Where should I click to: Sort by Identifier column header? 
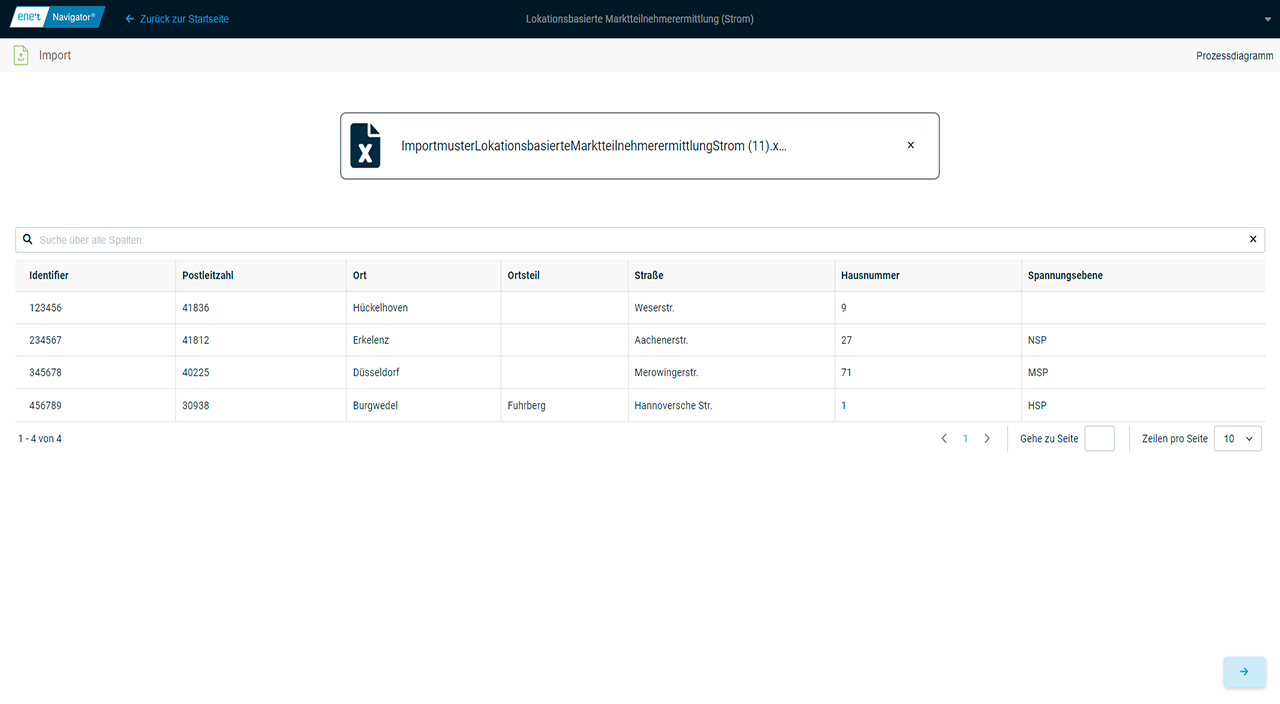[x=49, y=276]
